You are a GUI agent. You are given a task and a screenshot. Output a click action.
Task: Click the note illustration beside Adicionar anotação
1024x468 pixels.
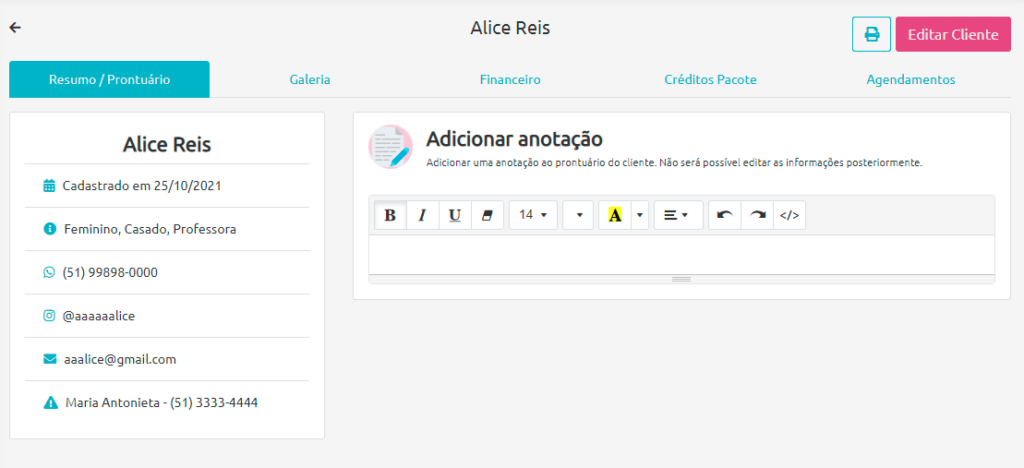(391, 147)
